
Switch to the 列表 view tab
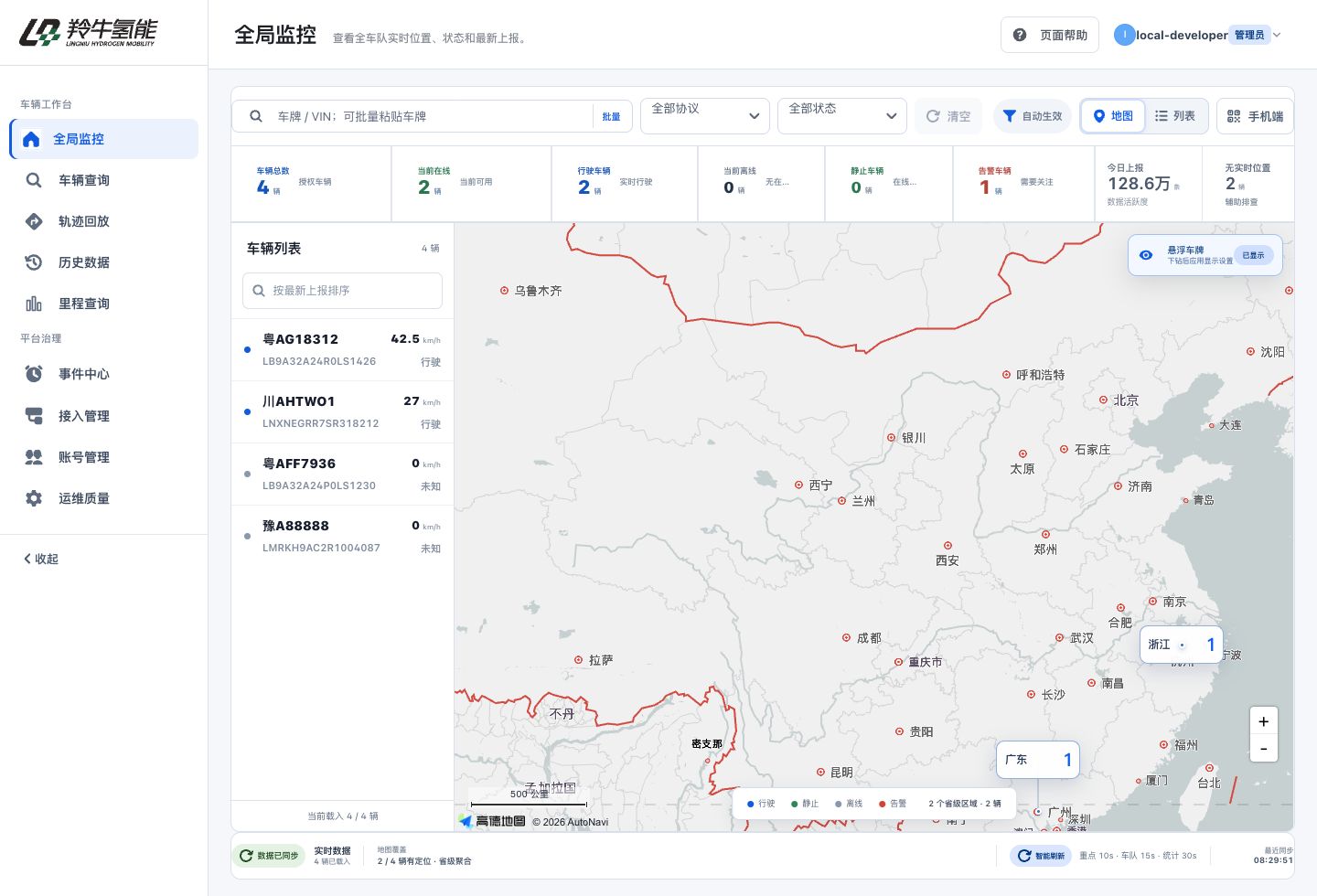[1175, 116]
